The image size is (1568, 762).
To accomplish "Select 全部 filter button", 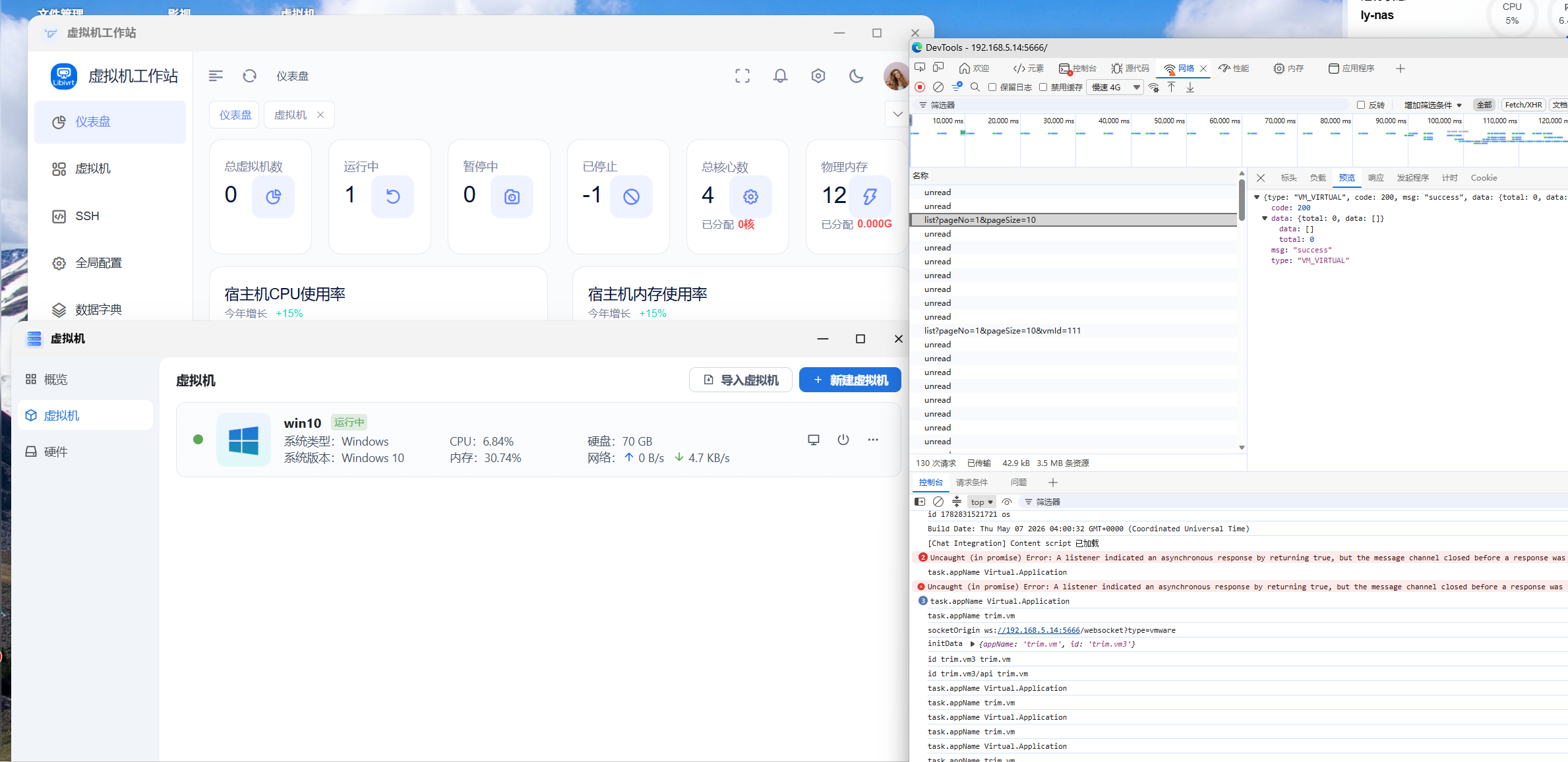I will (1484, 105).
